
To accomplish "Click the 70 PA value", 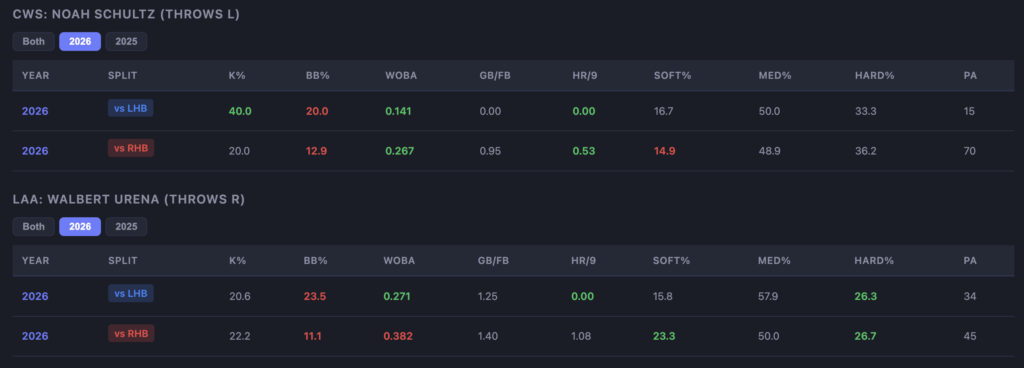I will pyautogui.click(x=969, y=151).
